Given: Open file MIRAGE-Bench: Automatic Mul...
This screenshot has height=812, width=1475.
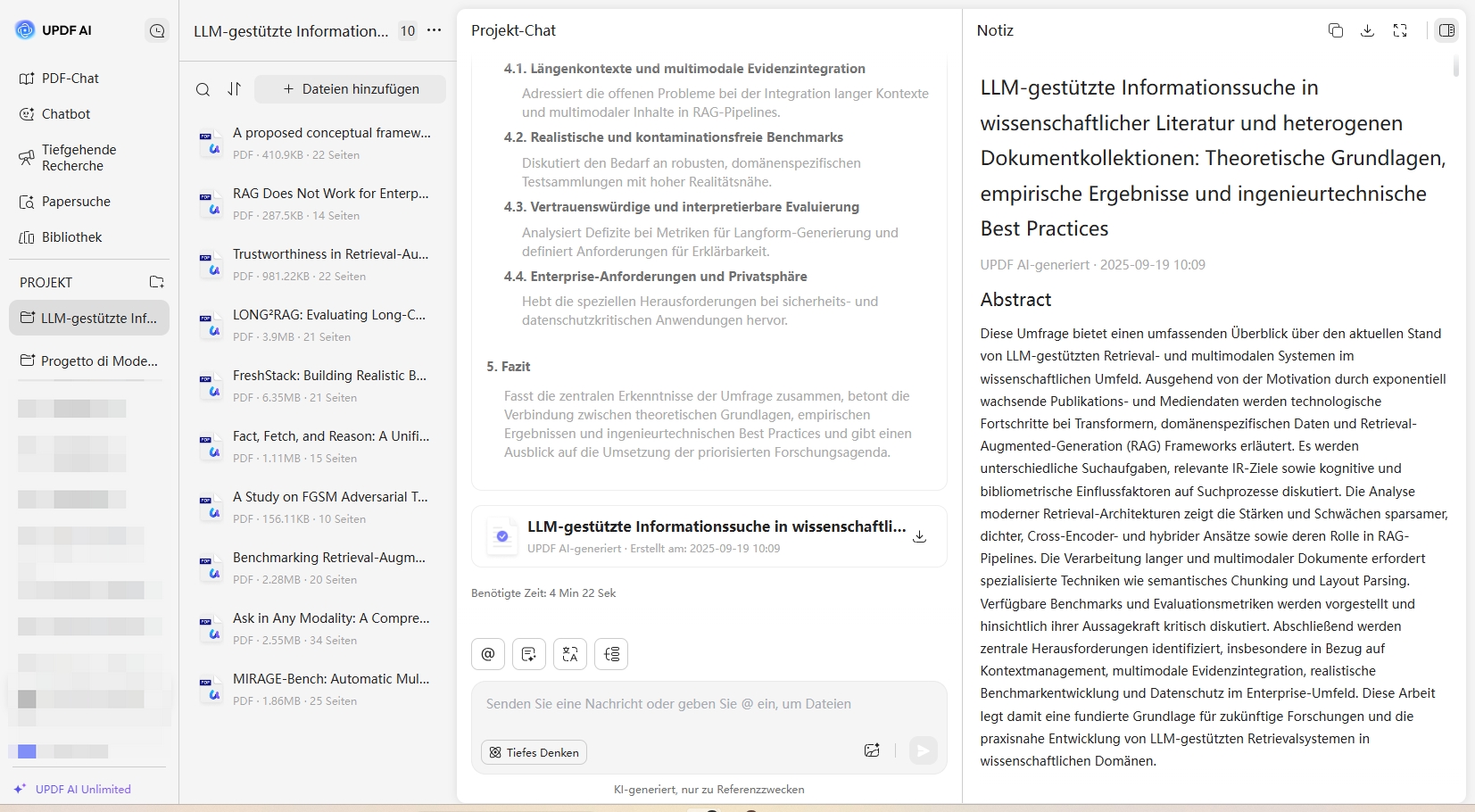Looking at the screenshot, I should pyautogui.click(x=318, y=689).
